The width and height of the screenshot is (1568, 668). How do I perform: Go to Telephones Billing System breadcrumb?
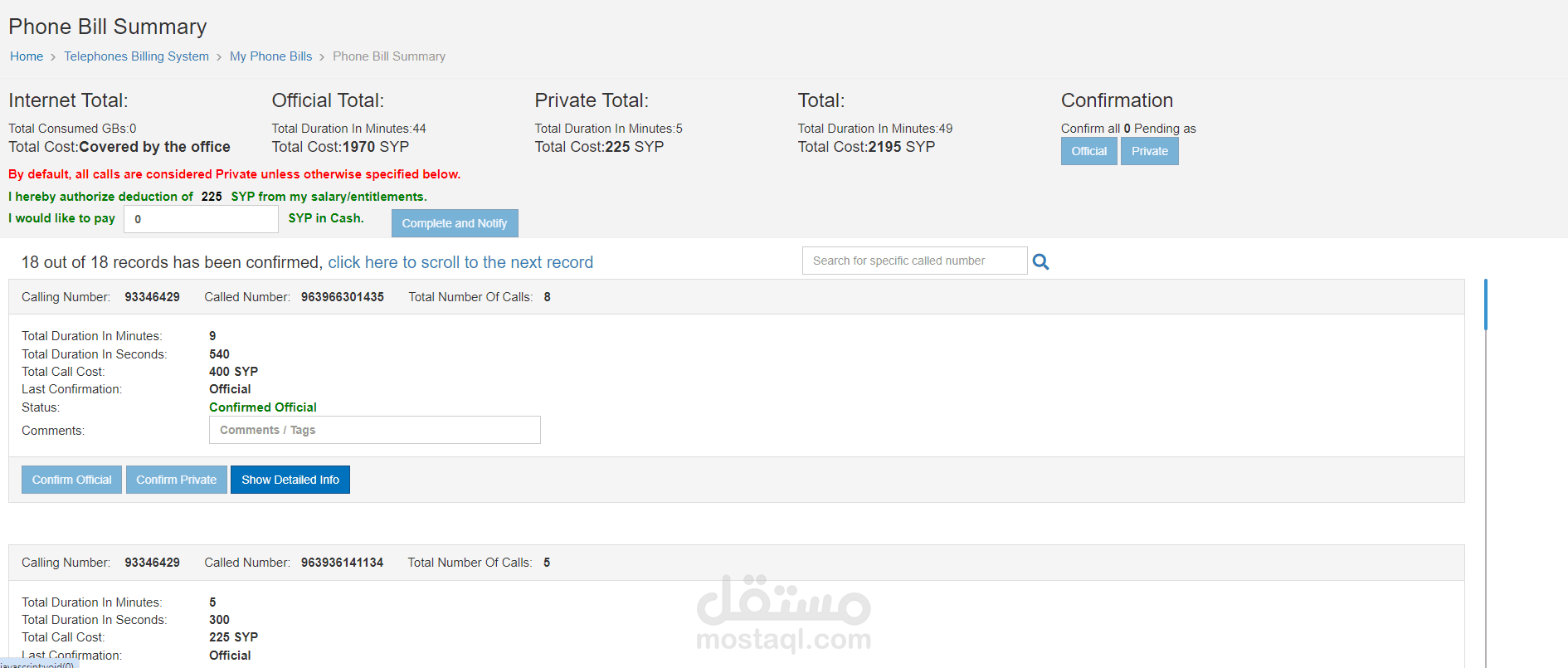[136, 56]
